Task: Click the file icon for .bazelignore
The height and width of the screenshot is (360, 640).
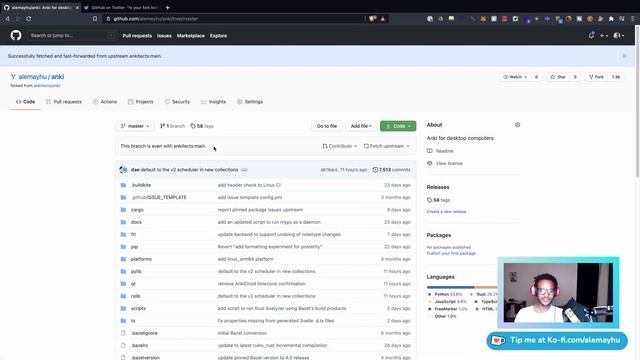Action: pyautogui.click(x=123, y=333)
